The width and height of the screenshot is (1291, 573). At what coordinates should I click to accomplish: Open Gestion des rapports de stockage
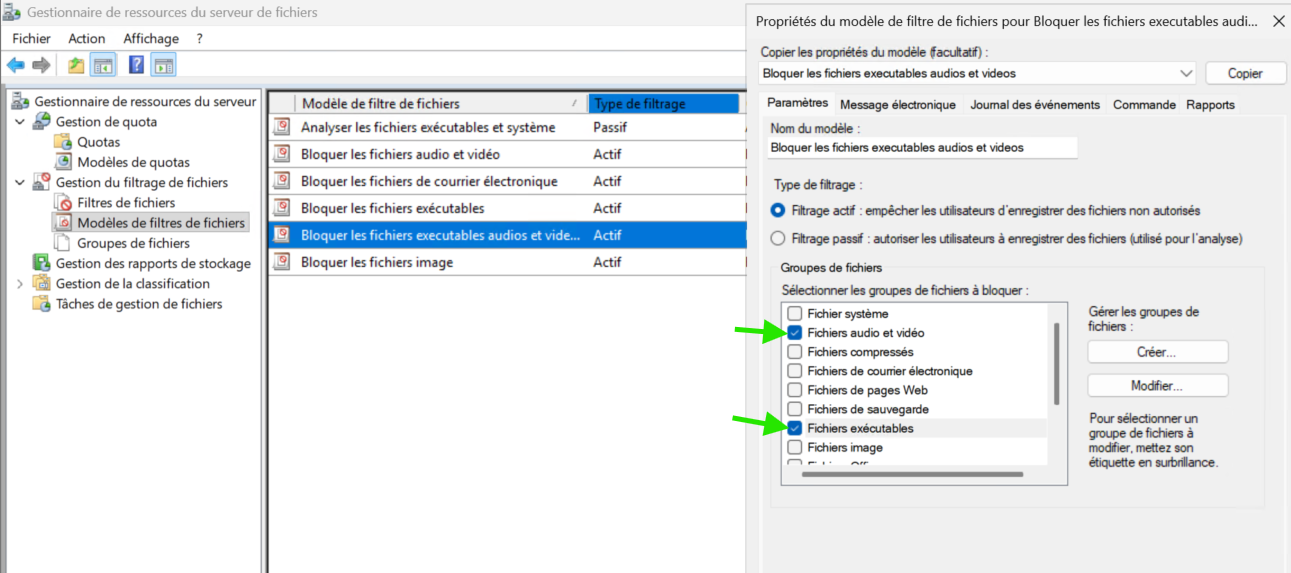pos(152,263)
